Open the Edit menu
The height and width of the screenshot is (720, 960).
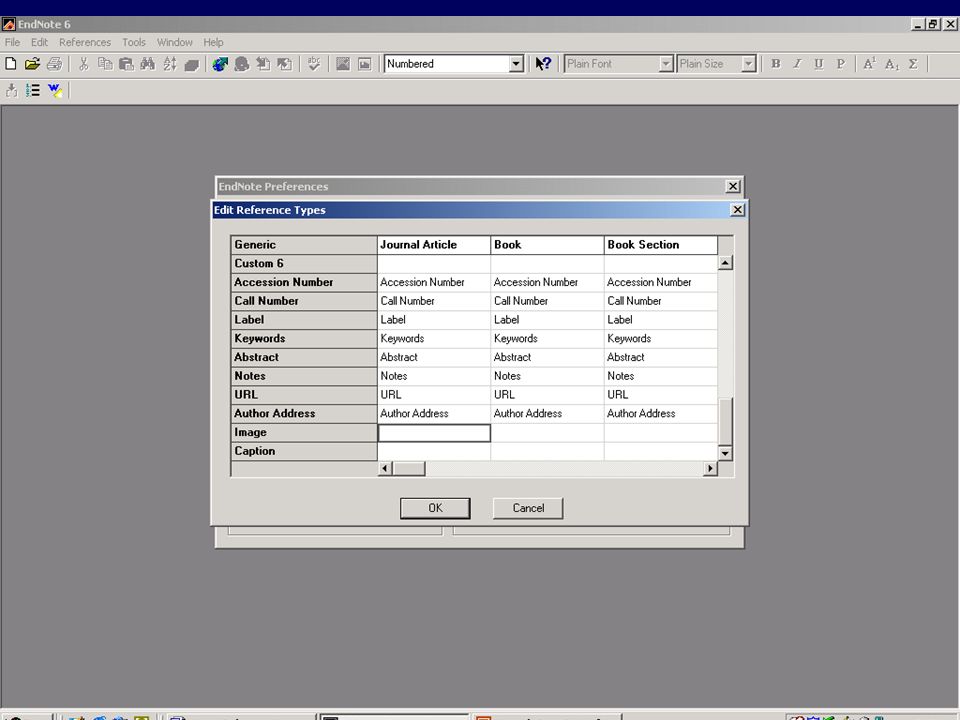(39, 42)
